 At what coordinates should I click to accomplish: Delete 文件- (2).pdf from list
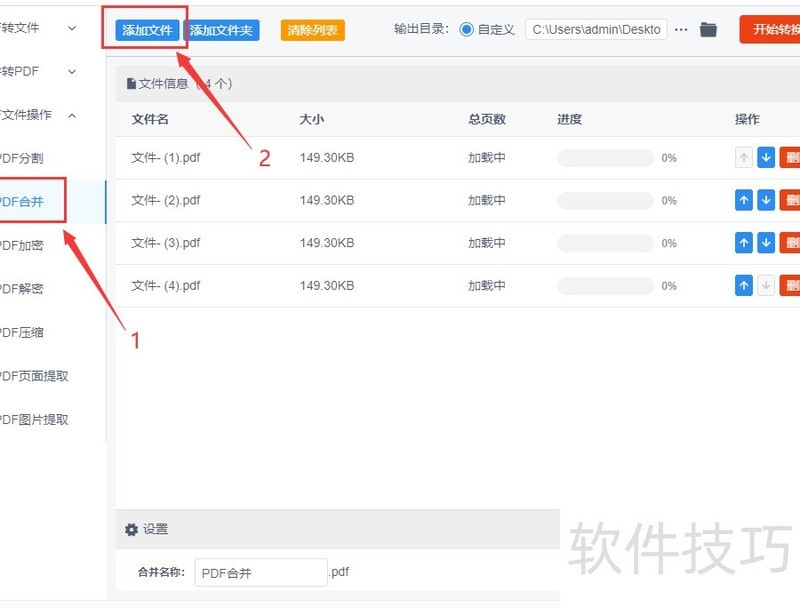(x=790, y=200)
